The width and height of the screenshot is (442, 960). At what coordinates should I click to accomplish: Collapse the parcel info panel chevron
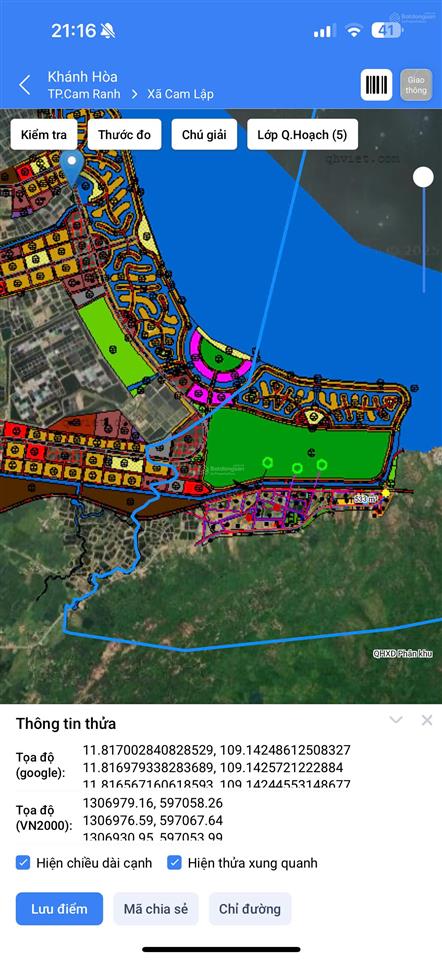click(x=396, y=720)
